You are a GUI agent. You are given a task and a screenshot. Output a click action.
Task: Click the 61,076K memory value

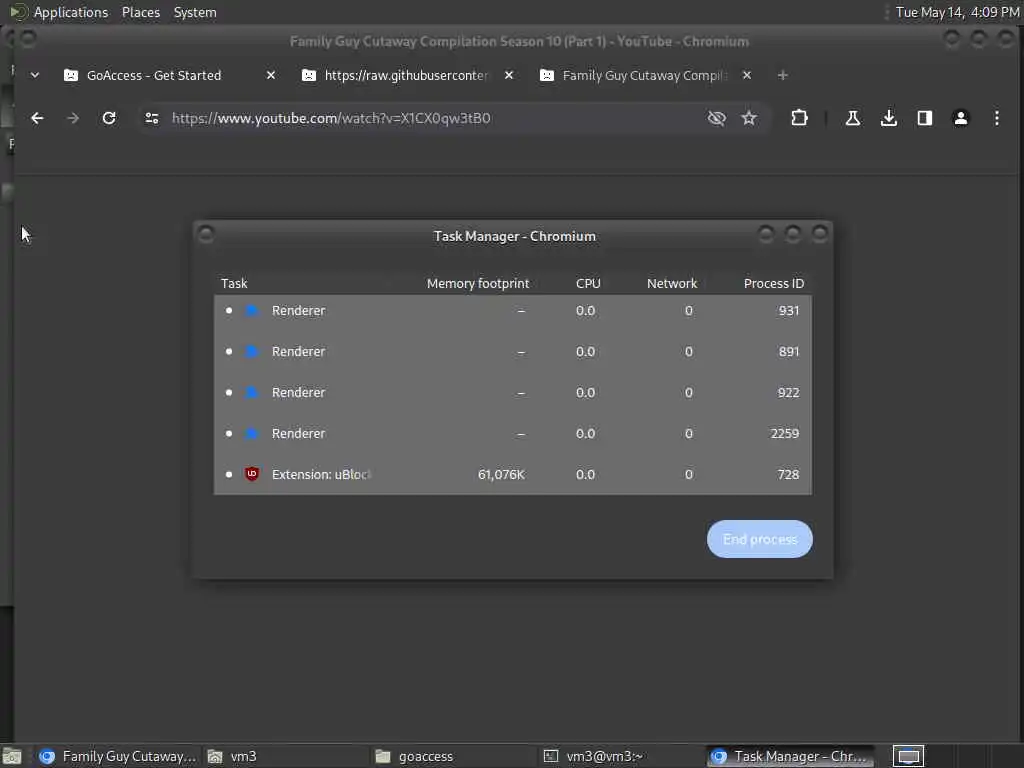pyautogui.click(x=501, y=475)
